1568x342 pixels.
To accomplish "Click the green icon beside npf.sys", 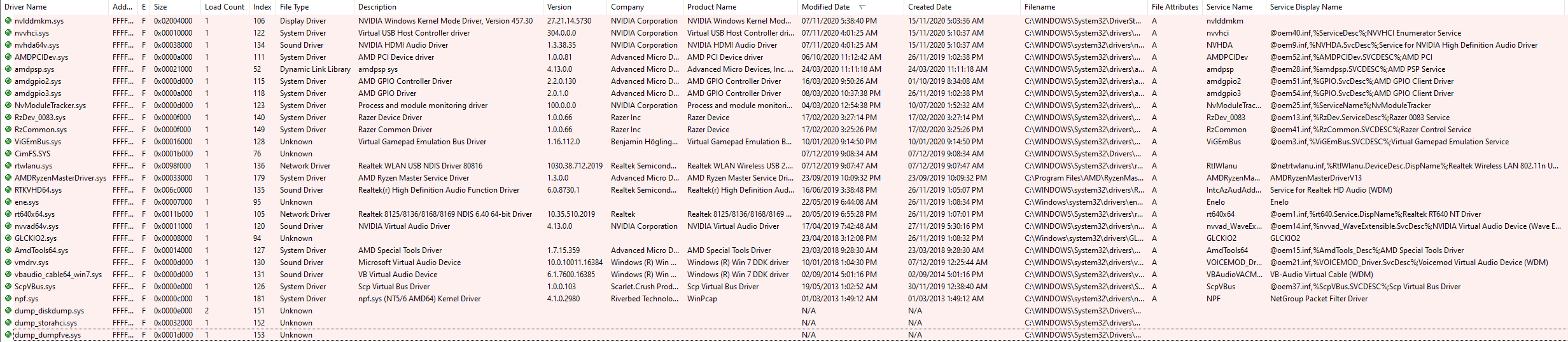I will tap(8, 298).
